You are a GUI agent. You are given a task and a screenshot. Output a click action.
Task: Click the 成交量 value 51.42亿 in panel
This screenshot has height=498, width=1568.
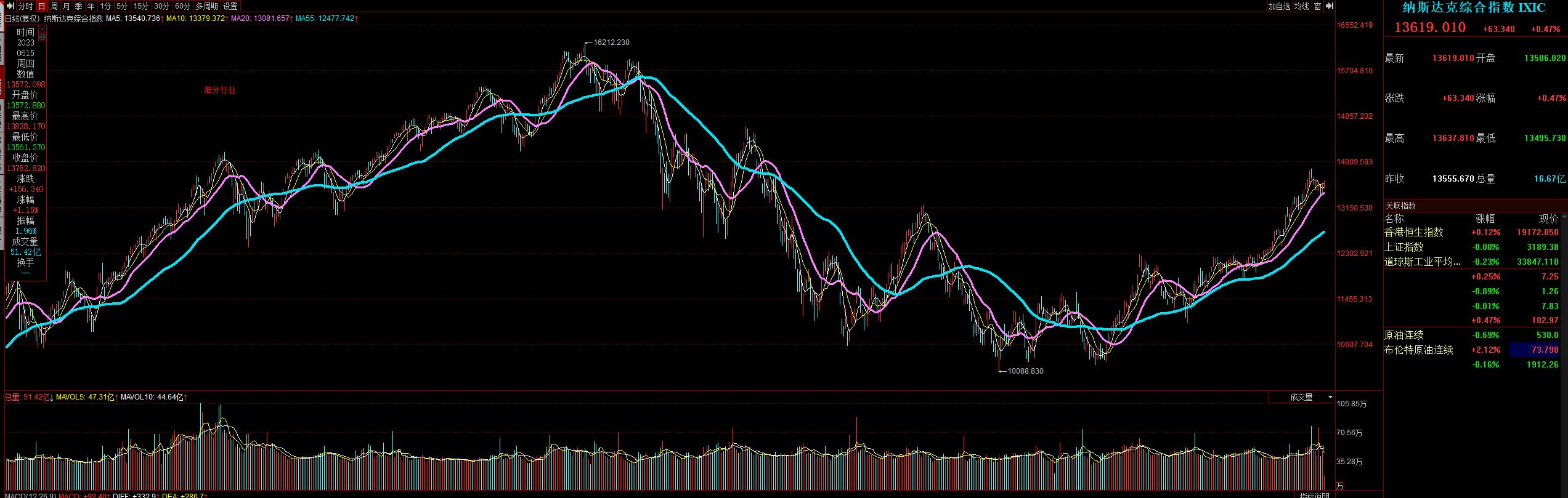click(x=26, y=252)
